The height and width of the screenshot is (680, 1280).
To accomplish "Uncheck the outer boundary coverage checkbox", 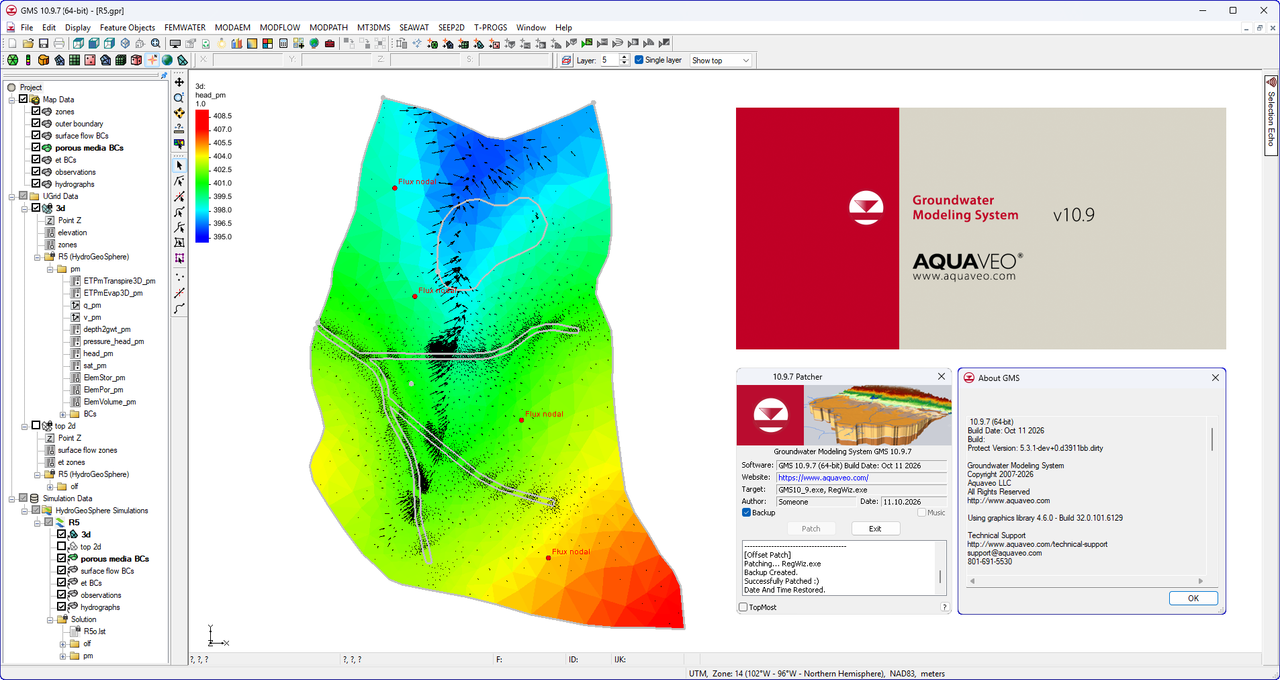I will coord(36,124).
